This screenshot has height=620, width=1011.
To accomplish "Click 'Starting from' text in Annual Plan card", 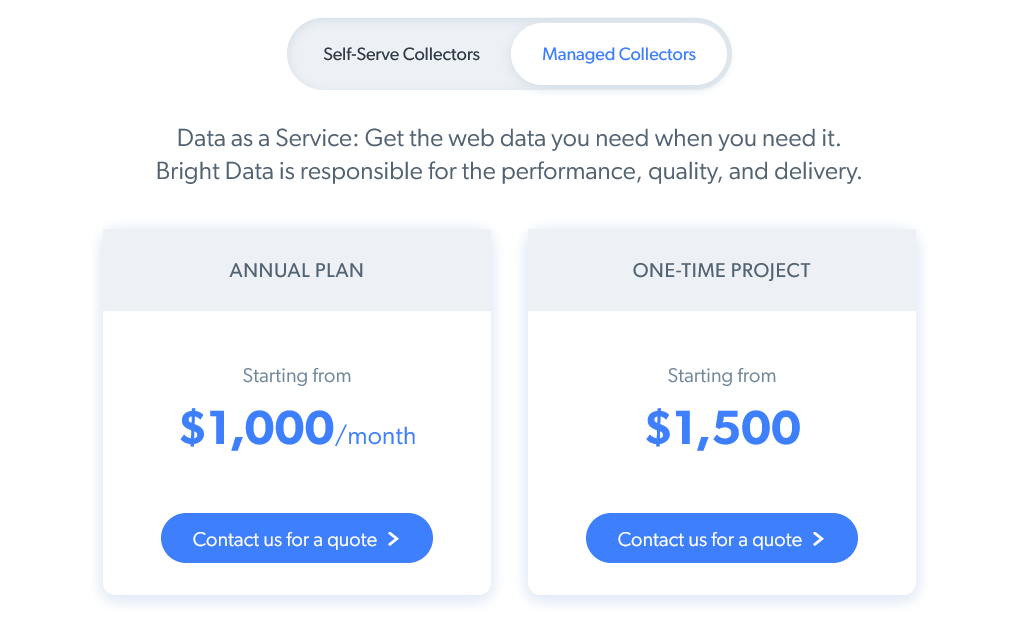I will tap(297, 376).
